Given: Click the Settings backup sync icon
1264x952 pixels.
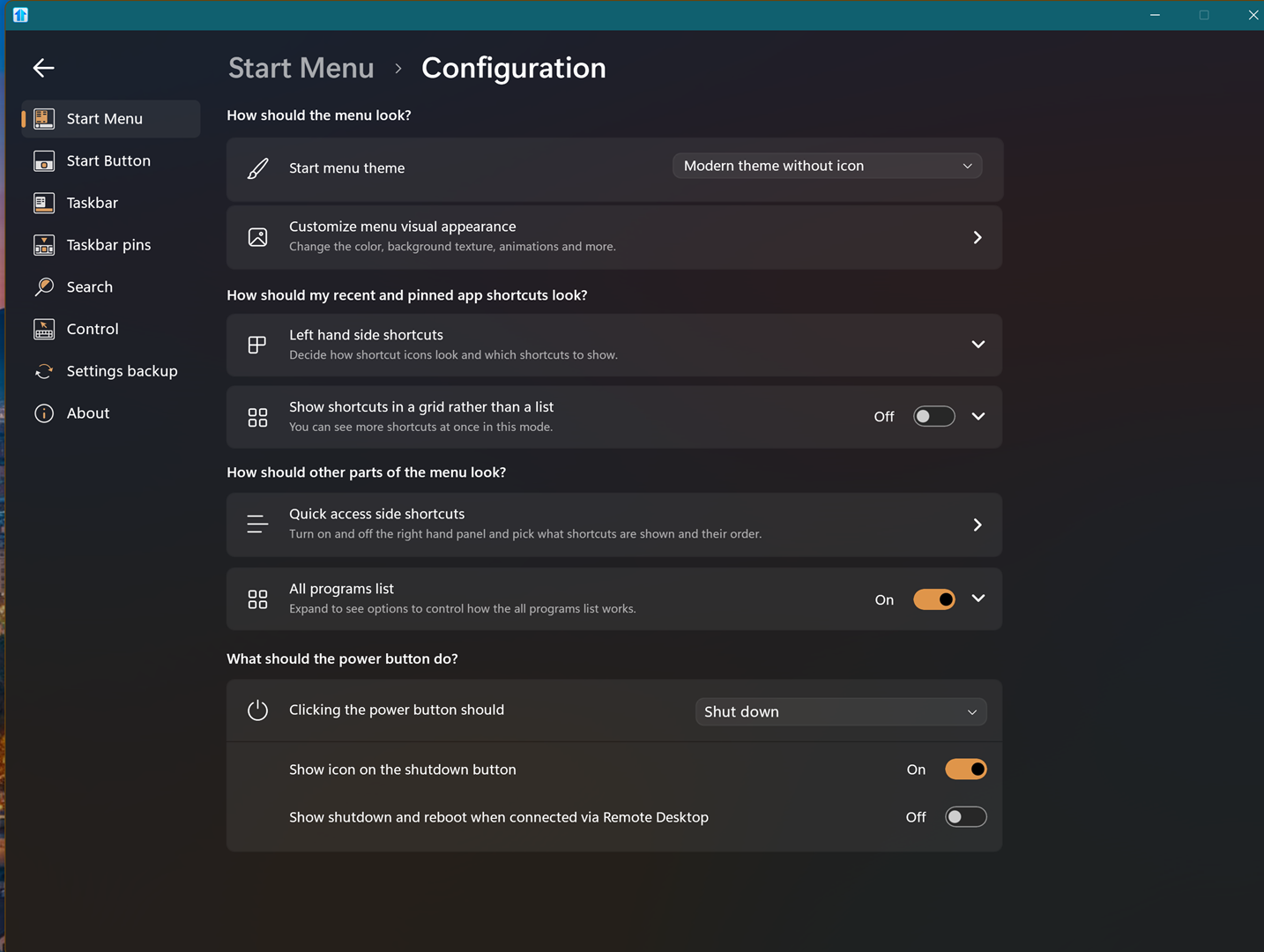Looking at the screenshot, I should click(44, 371).
